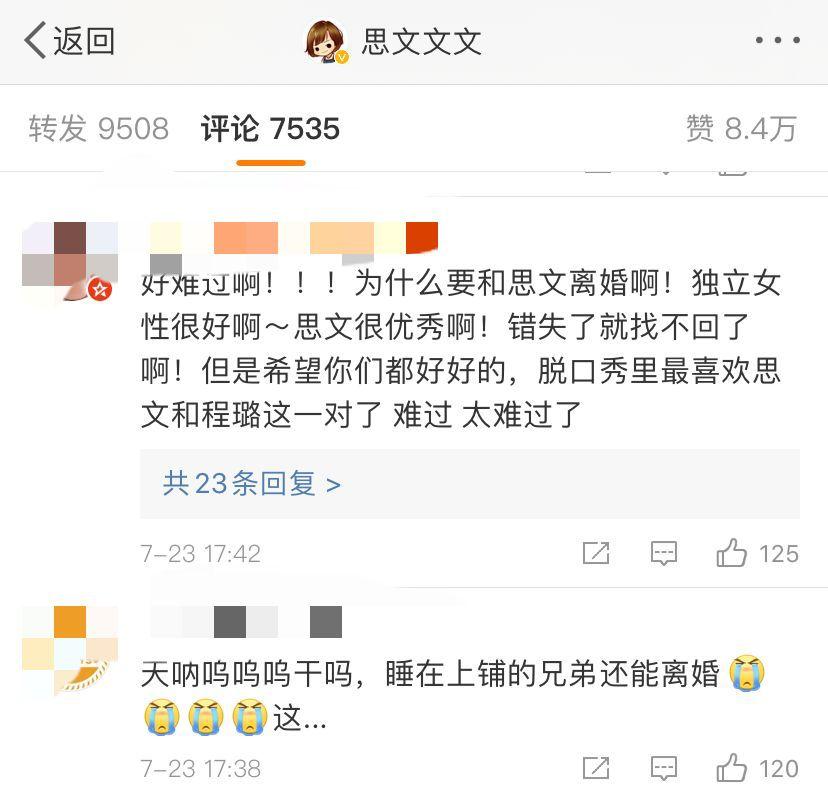Like the comment with 125 likes
Screen dimensions: 828x788
[757, 553]
